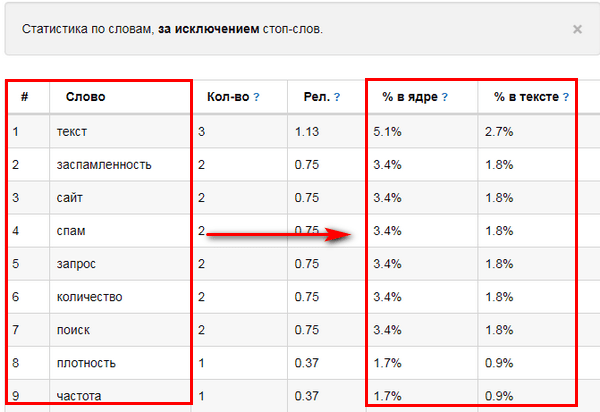
Task: Select the word сайт in row 3
Action: tap(70, 198)
